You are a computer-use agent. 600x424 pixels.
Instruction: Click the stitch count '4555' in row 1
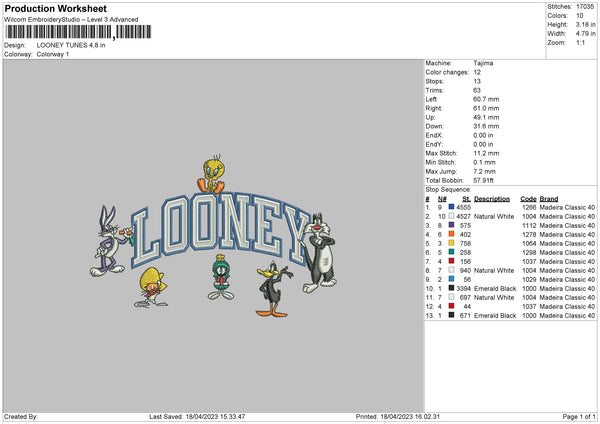click(x=463, y=207)
